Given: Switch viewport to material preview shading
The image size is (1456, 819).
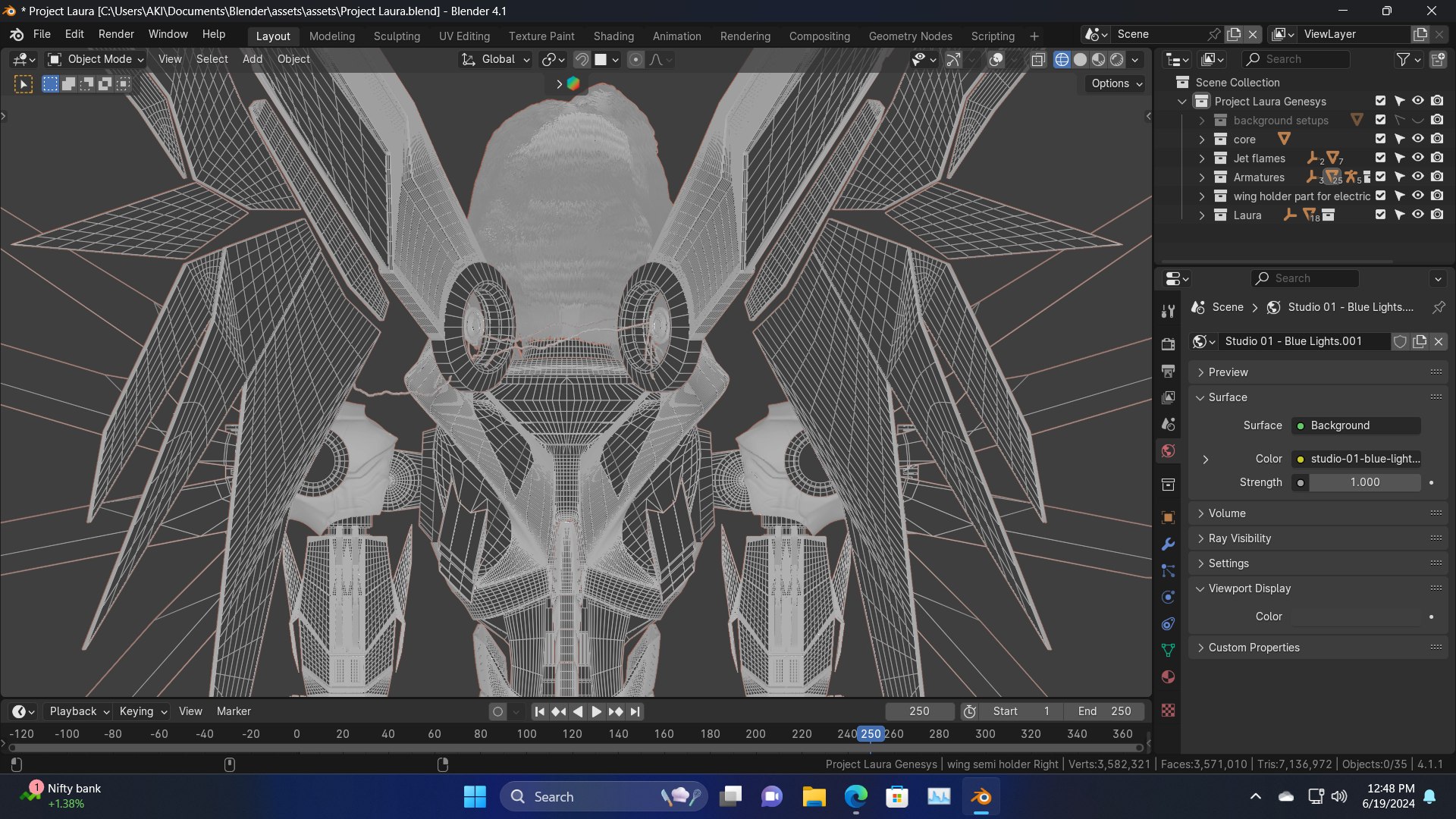Looking at the screenshot, I should (1098, 59).
